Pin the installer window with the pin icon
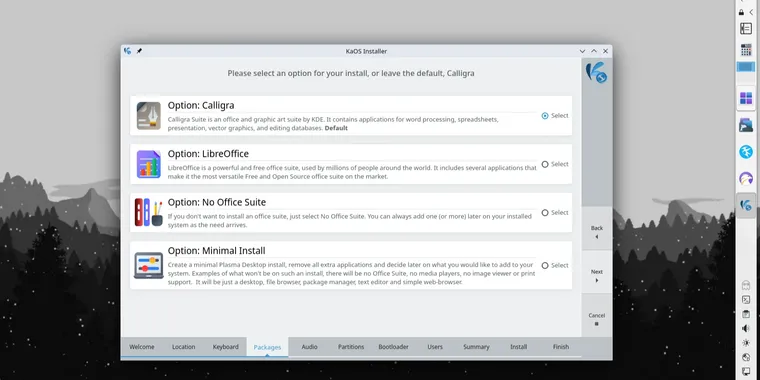760x380 pixels. [x=139, y=51]
